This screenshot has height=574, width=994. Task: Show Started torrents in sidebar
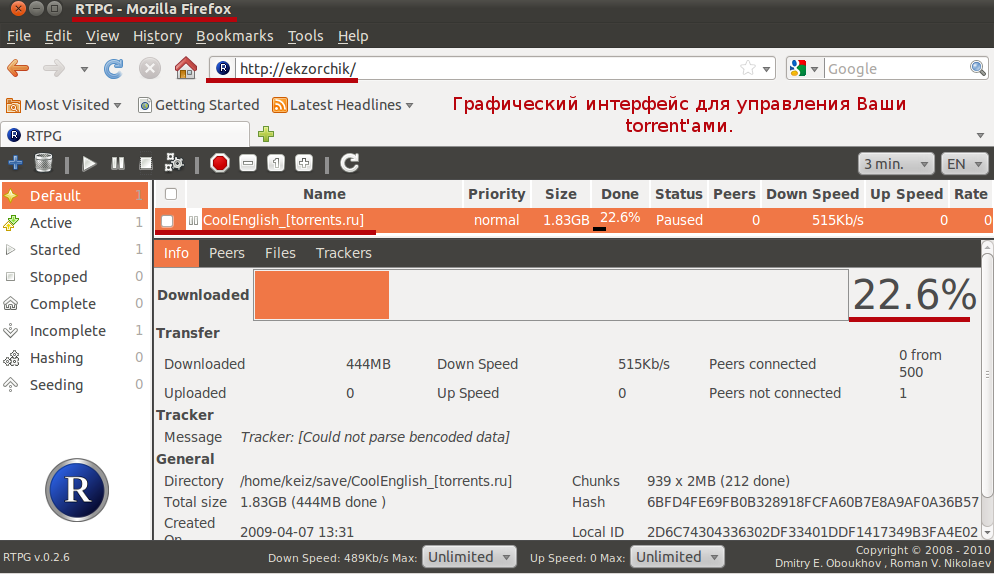[74, 250]
